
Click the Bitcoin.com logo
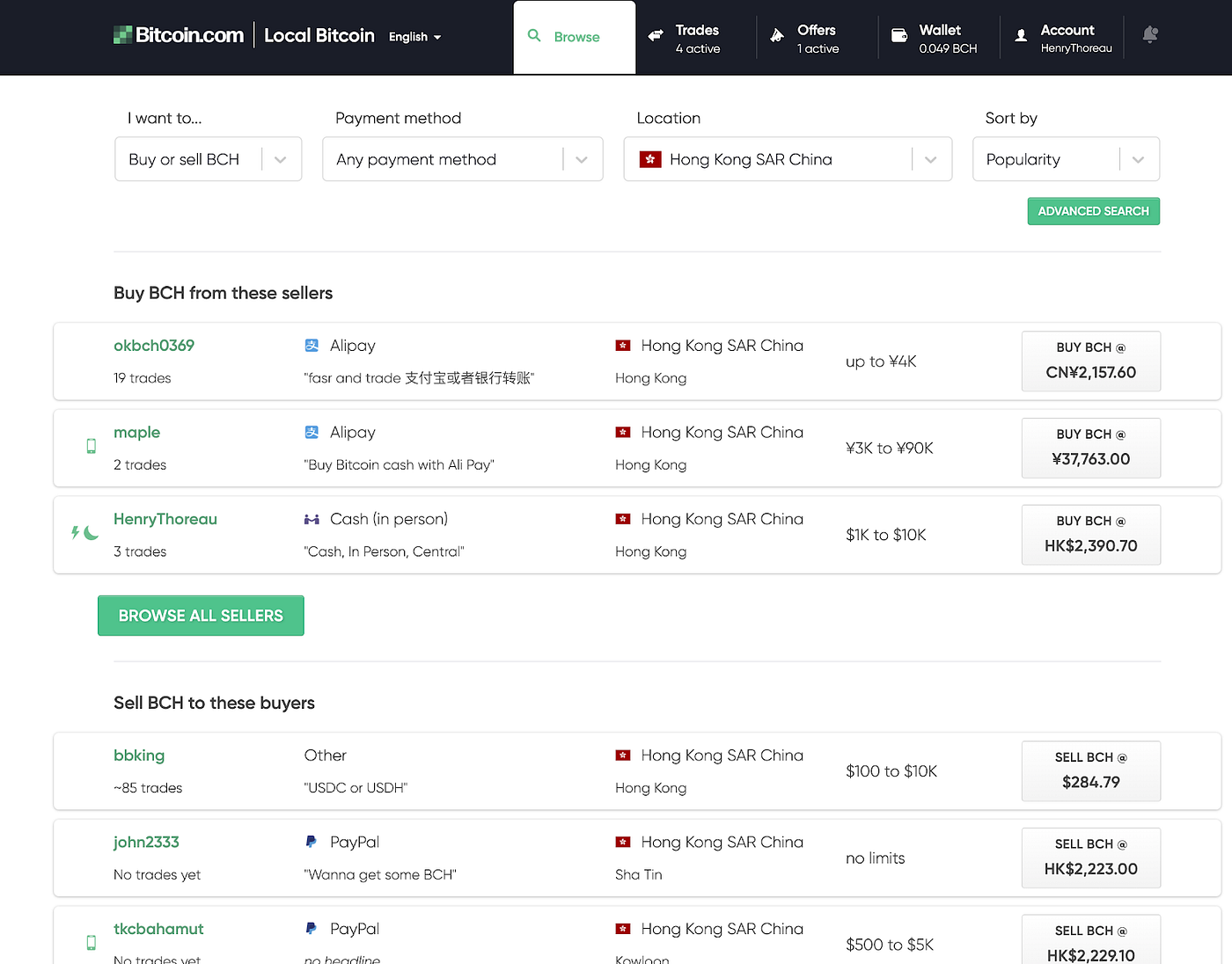point(179,35)
